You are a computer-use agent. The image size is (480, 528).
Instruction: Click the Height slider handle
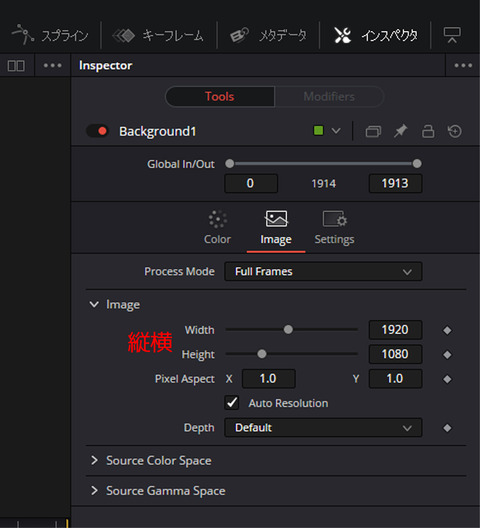262,354
